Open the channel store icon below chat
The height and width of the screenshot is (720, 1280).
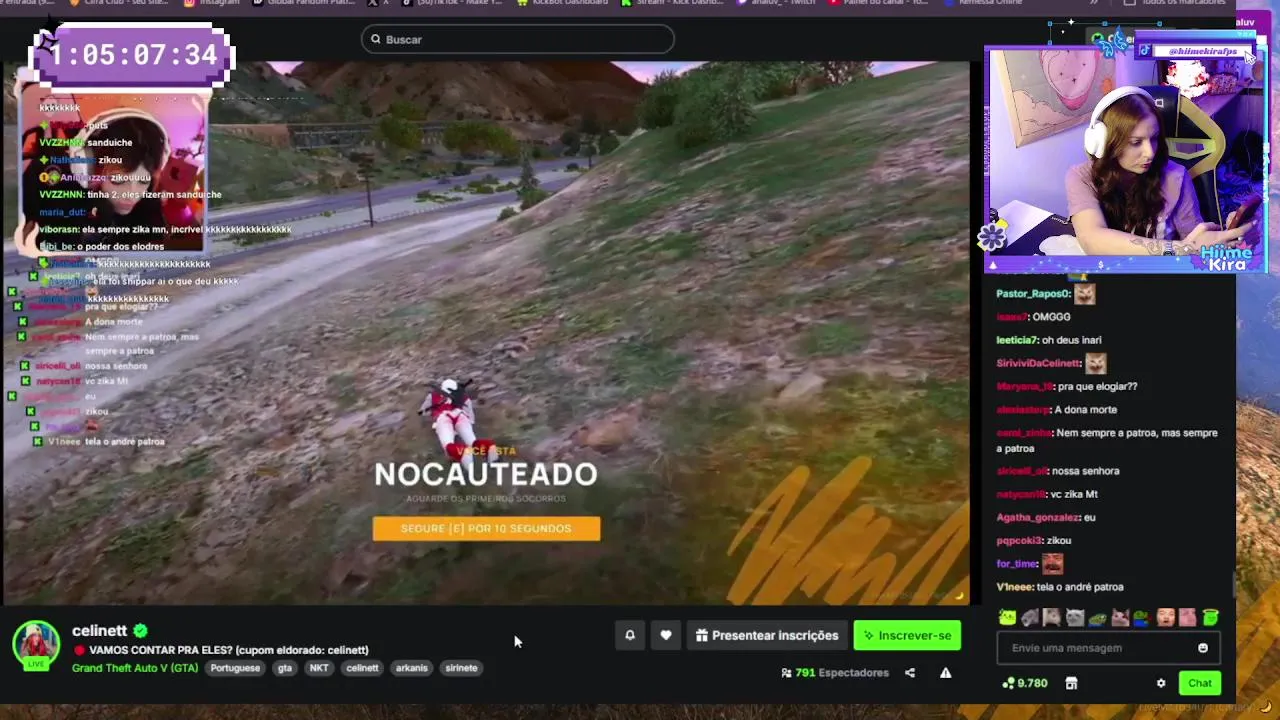(1071, 683)
